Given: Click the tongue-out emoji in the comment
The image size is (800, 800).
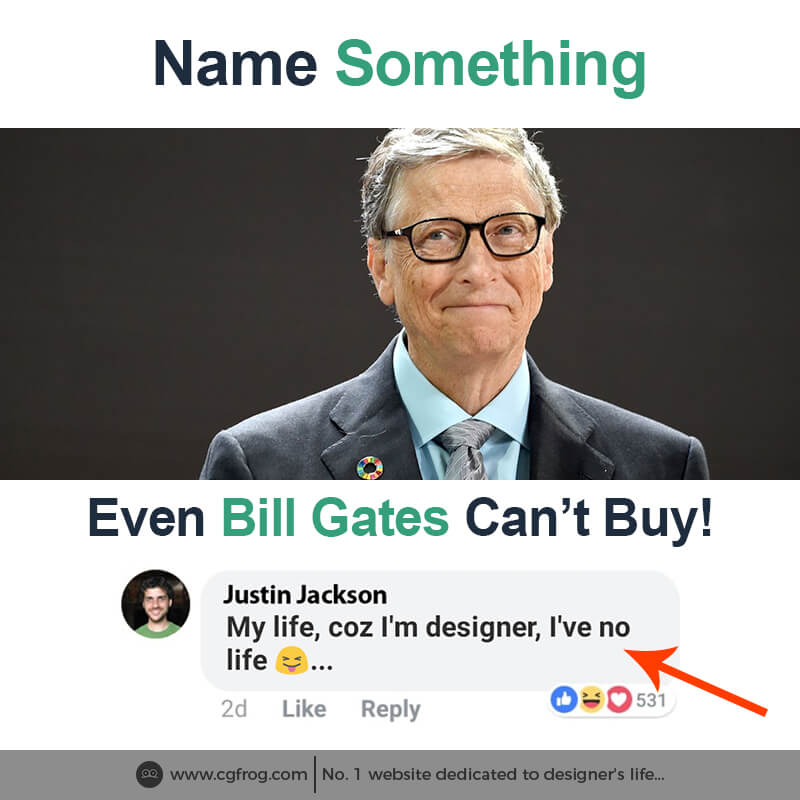Looking at the screenshot, I should pyautogui.click(x=291, y=660).
